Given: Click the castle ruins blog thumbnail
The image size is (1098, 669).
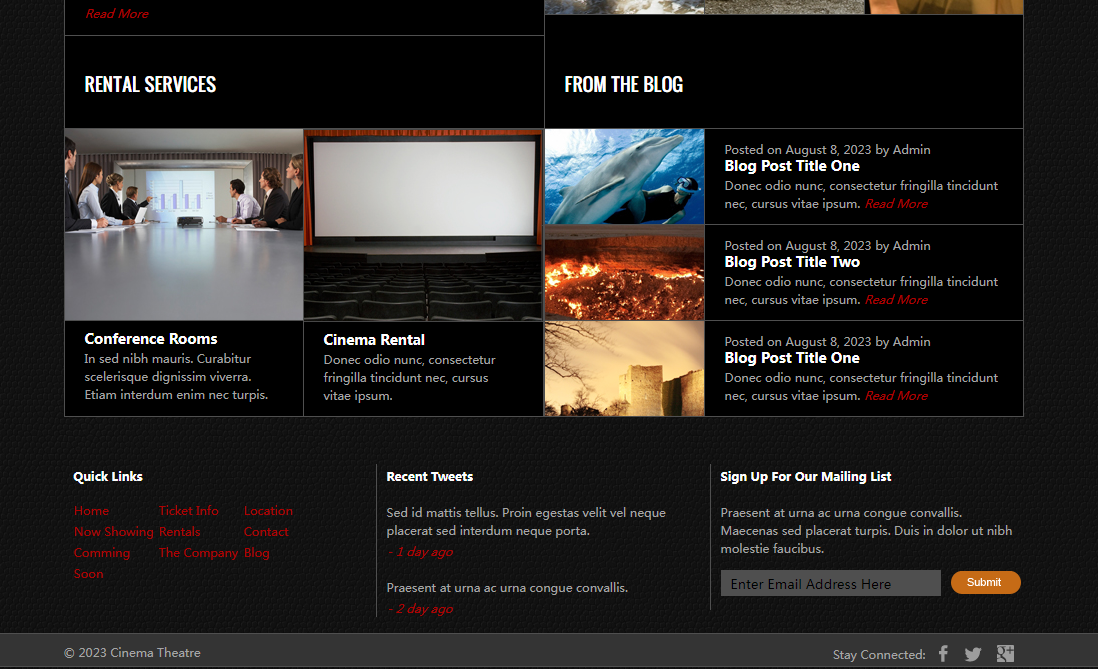Looking at the screenshot, I should pos(624,369).
